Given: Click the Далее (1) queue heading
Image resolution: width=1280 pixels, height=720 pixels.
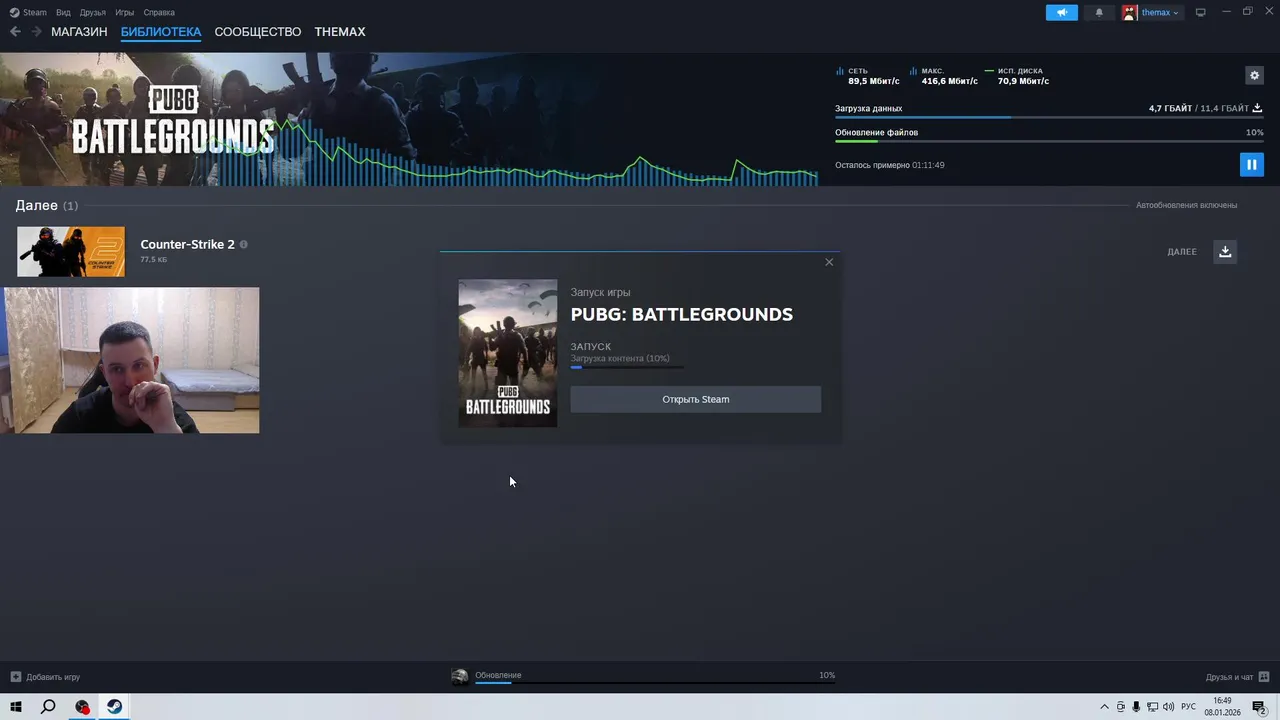Looking at the screenshot, I should click(x=46, y=205).
